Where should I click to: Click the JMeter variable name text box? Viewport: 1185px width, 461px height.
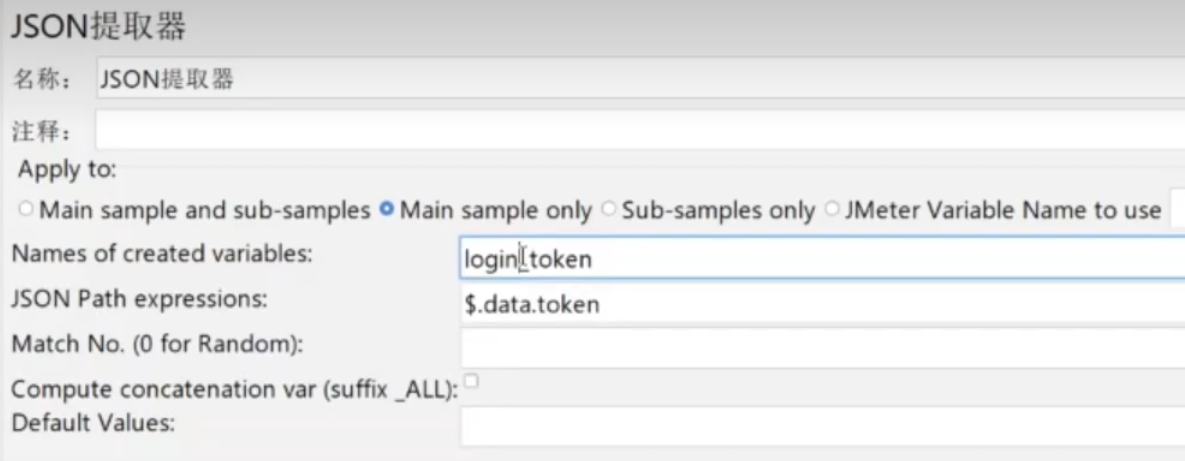(1177, 210)
